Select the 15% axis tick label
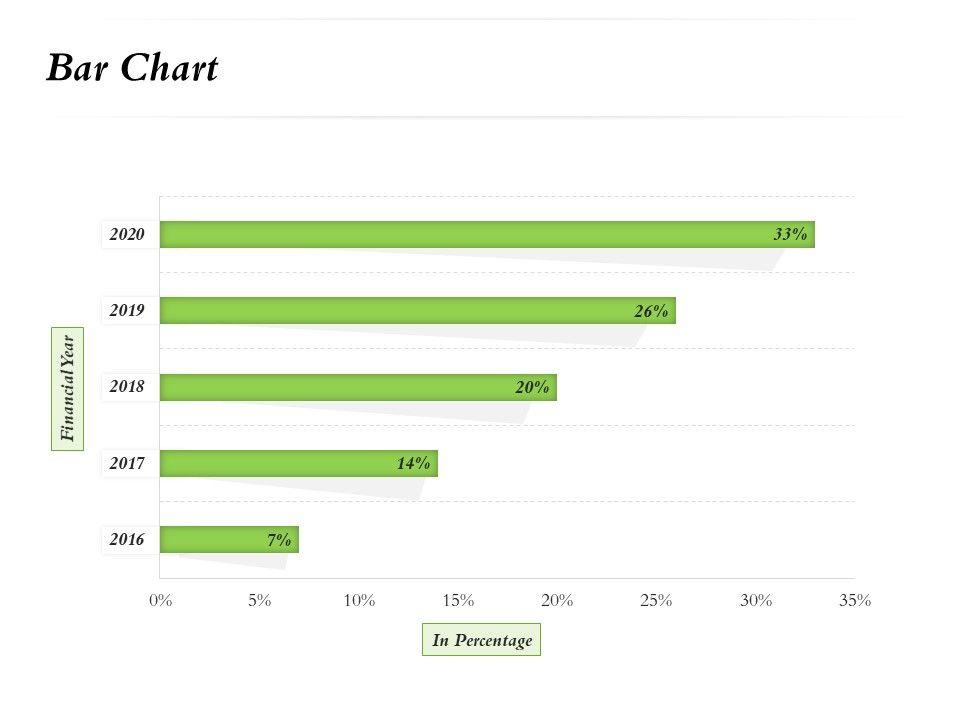The width and height of the screenshot is (960, 720). click(458, 600)
